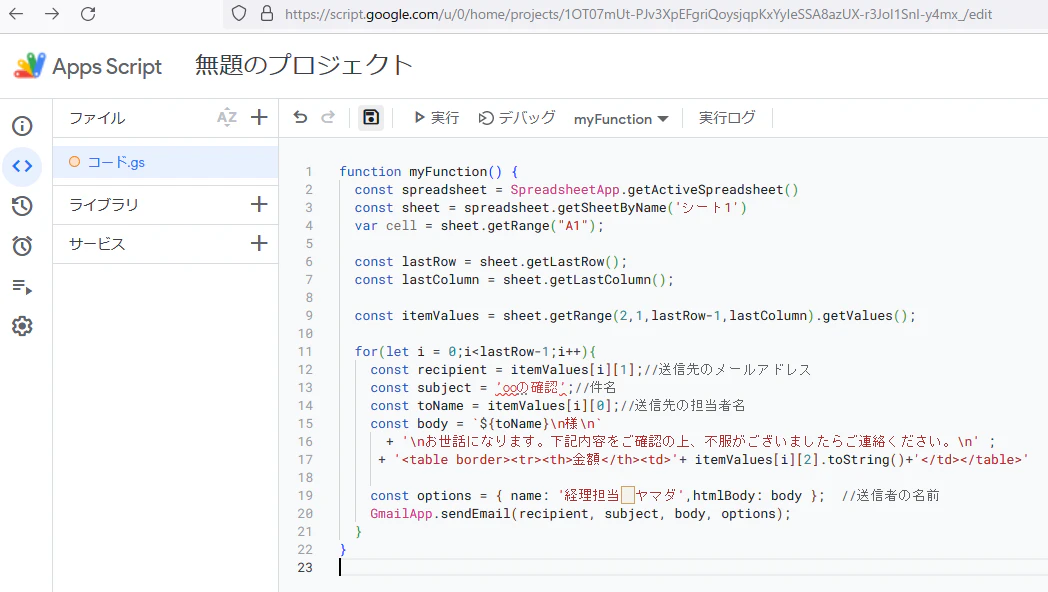Undo the last edit
The height and width of the screenshot is (592, 1048).
point(300,118)
